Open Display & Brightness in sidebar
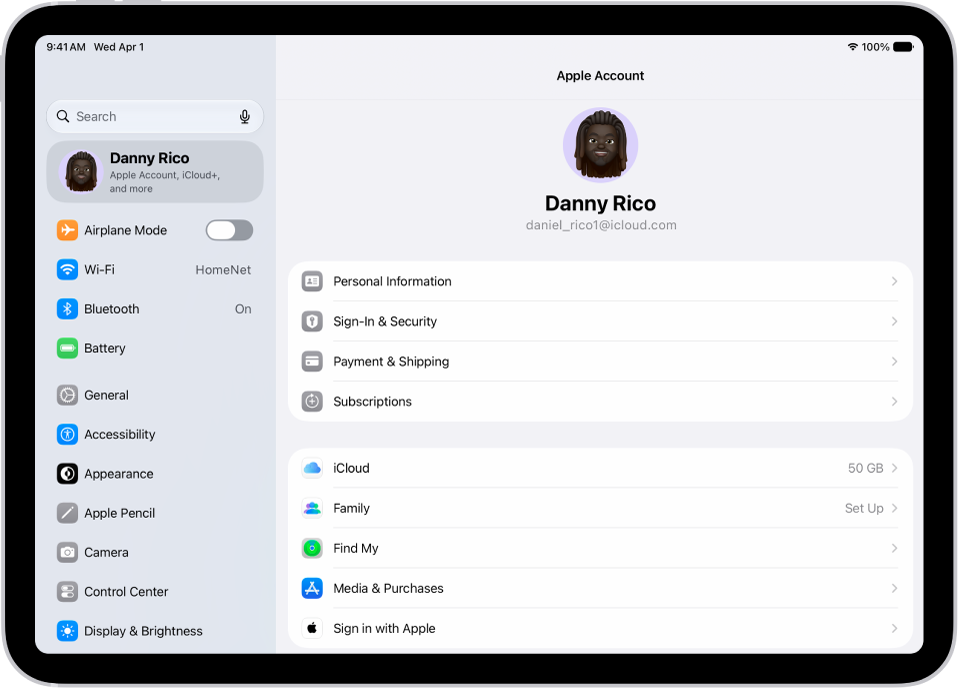This screenshot has height=690, width=960. pyautogui.click(x=155, y=631)
